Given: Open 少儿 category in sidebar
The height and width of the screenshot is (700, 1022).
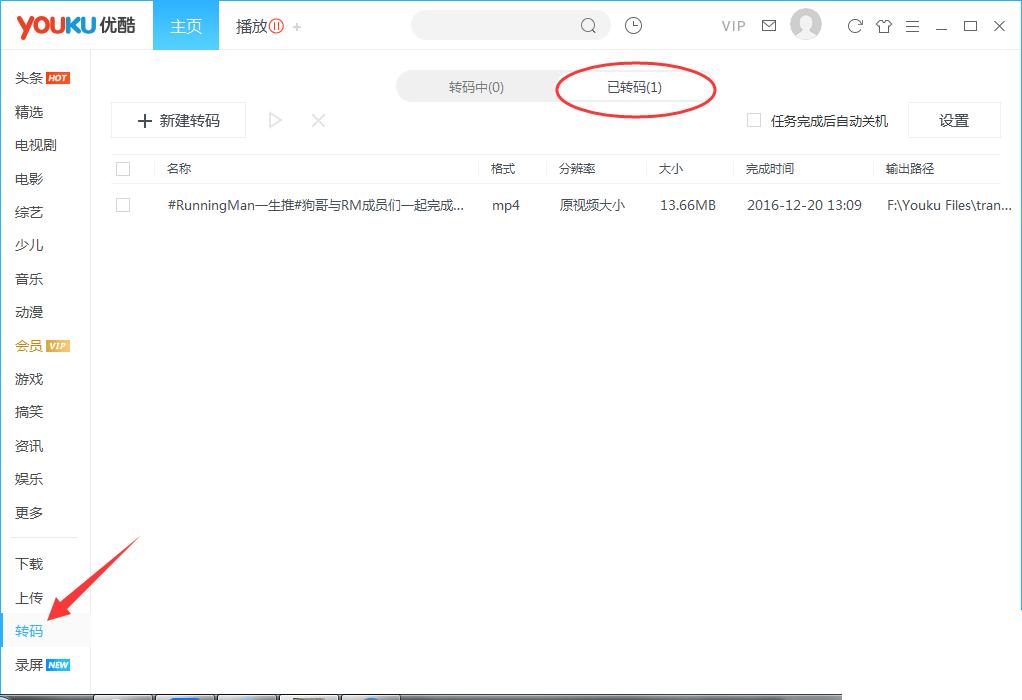Looking at the screenshot, I should (x=29, y=245).
